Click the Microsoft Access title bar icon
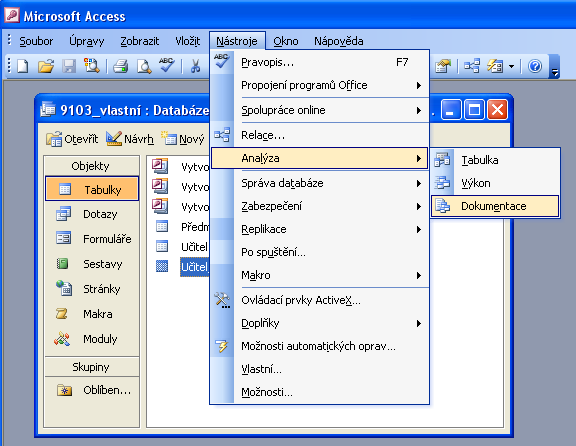 point(12,15)
